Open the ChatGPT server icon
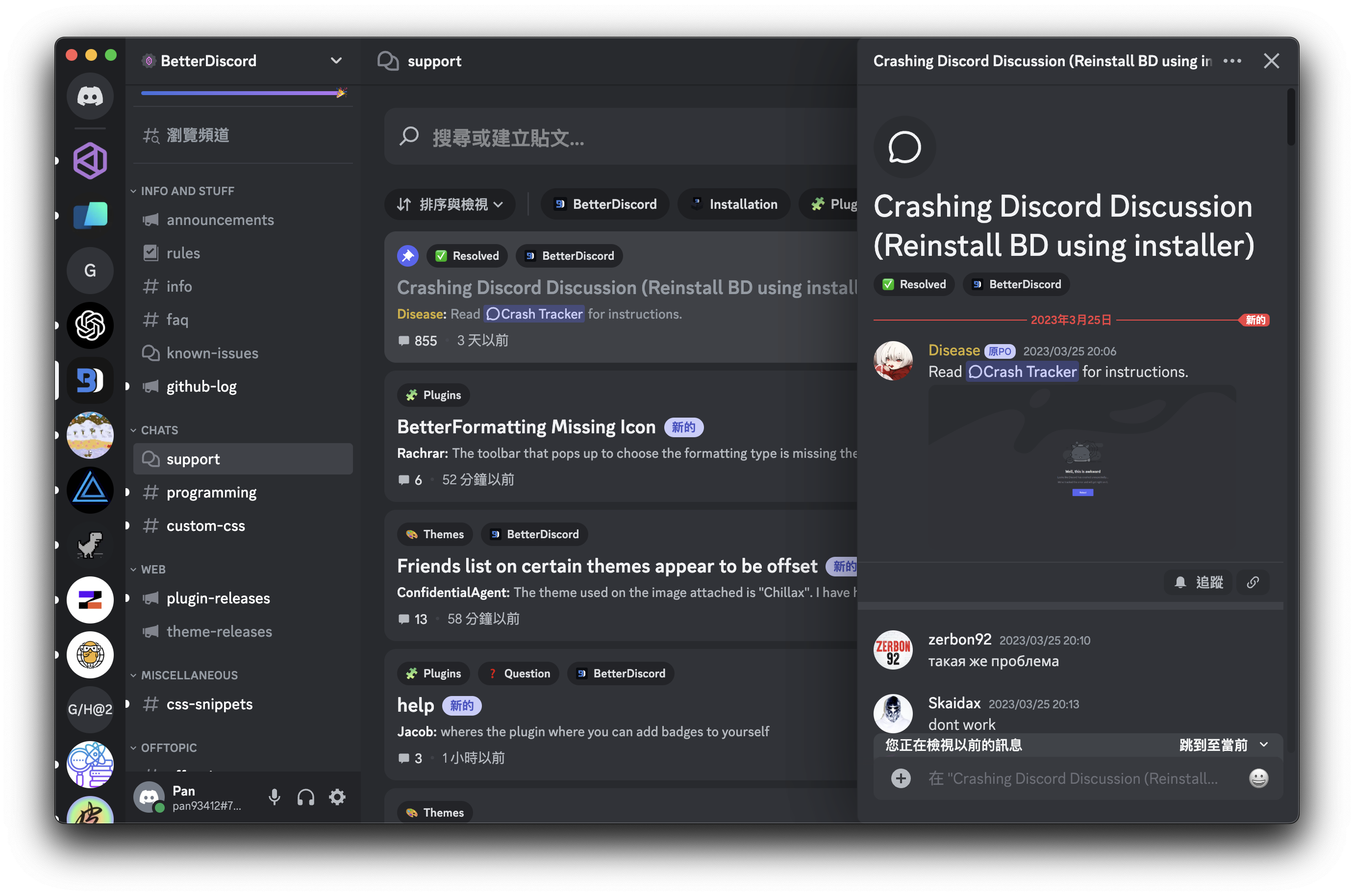The width and height of the screenshot is (1354, 896). [x=90, y=326]
